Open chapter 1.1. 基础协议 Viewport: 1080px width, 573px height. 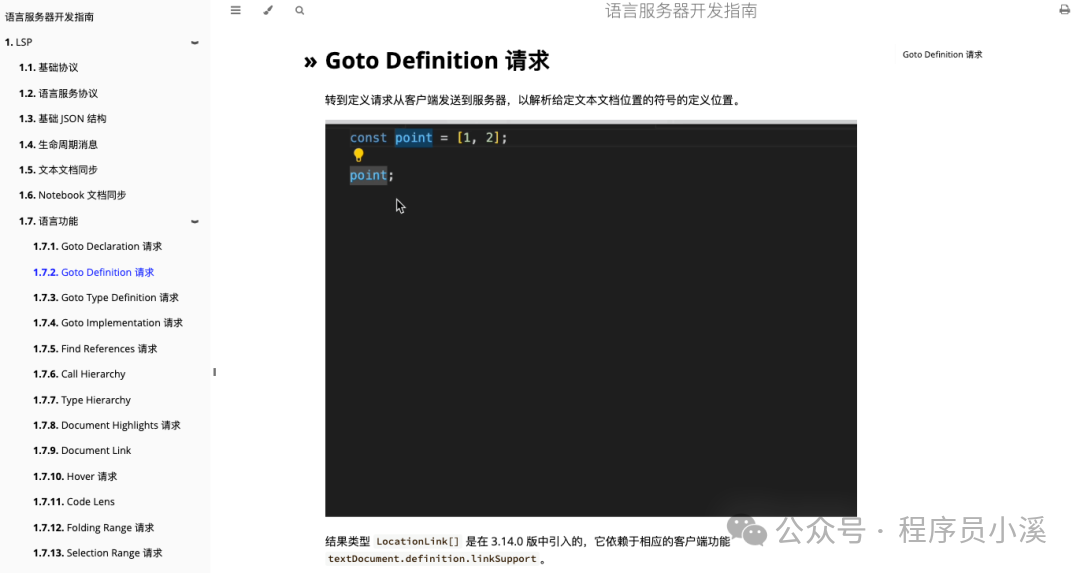tap(48, 67)
